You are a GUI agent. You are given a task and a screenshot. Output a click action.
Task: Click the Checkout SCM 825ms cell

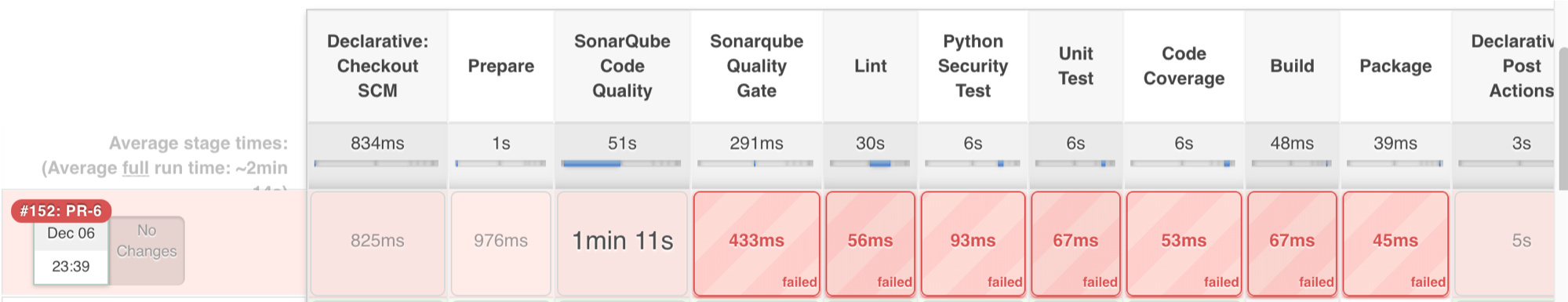pos(377,243)
